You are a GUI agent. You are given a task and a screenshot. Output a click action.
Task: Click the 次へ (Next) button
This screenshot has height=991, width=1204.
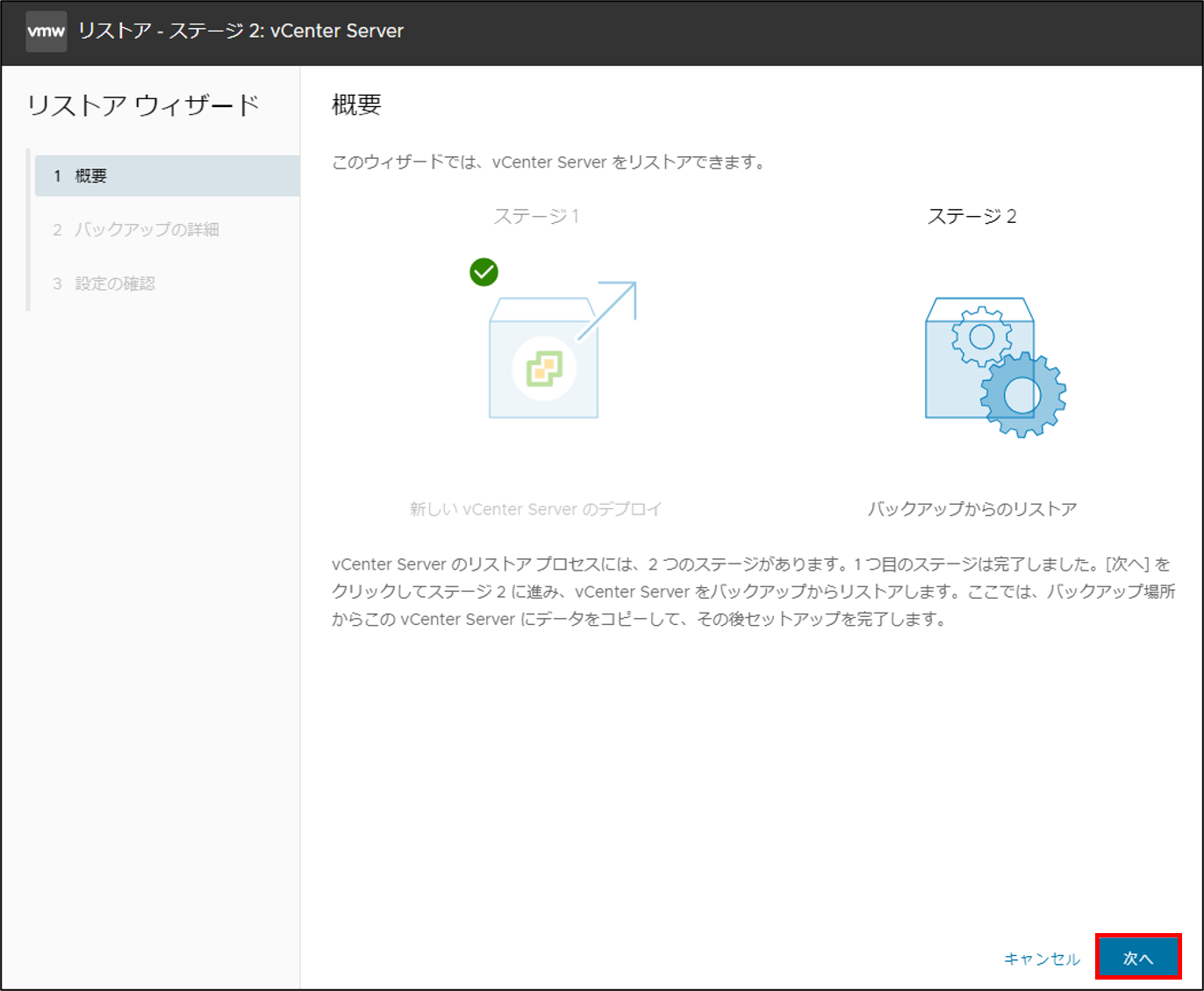coord(1138,958)
